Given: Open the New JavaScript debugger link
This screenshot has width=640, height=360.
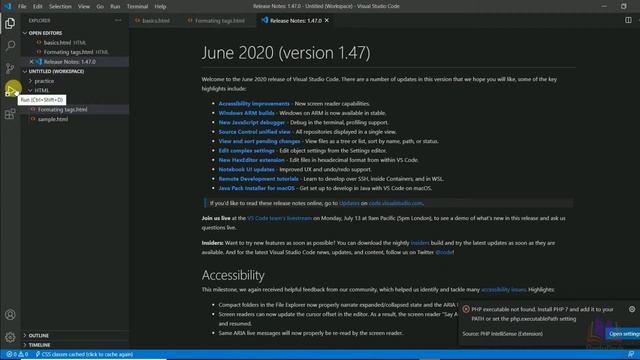Looking at the screenshot, I should tap(252, 122).
